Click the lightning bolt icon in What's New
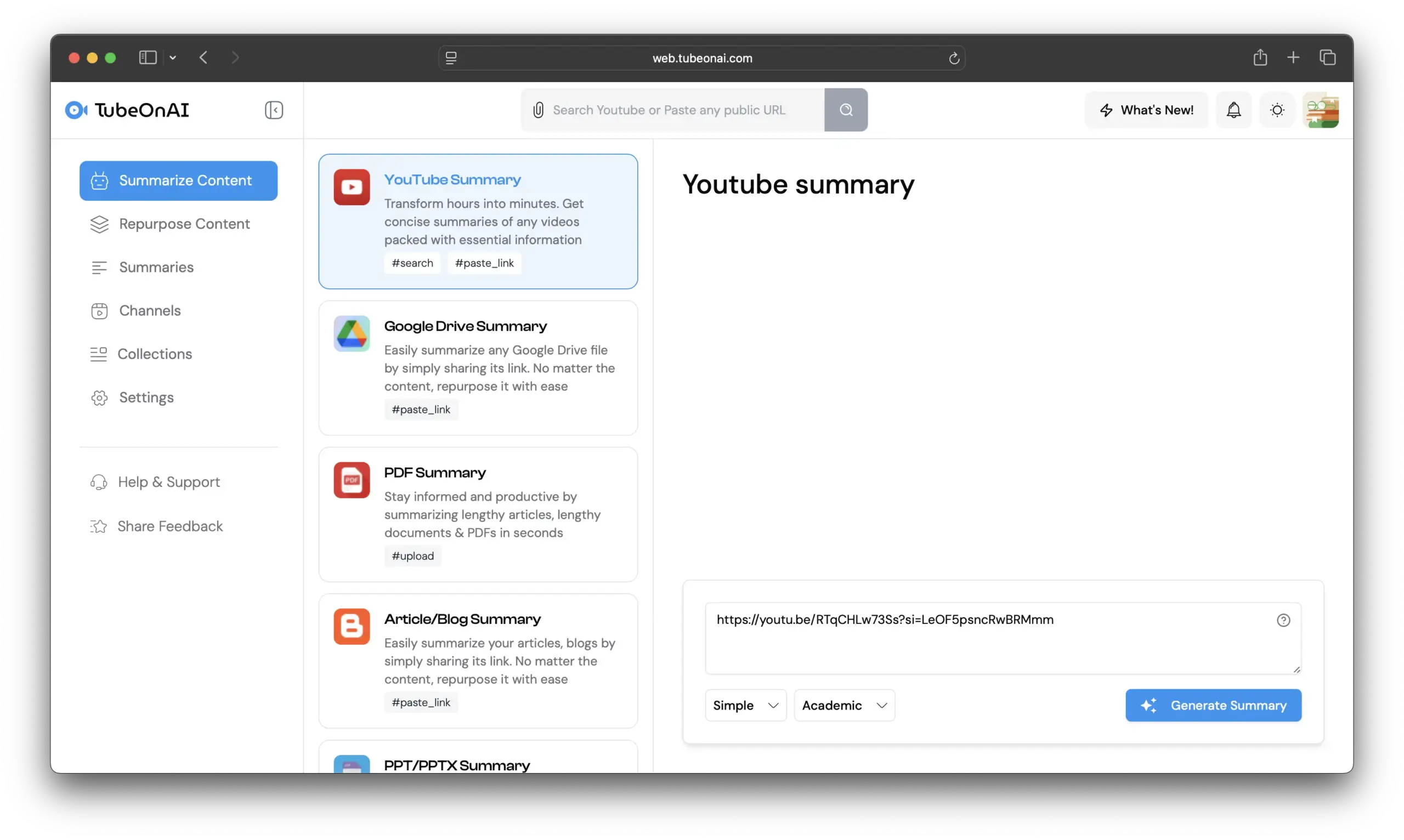This screenshot has width=1404, height=840. (x=1106, y=110)
